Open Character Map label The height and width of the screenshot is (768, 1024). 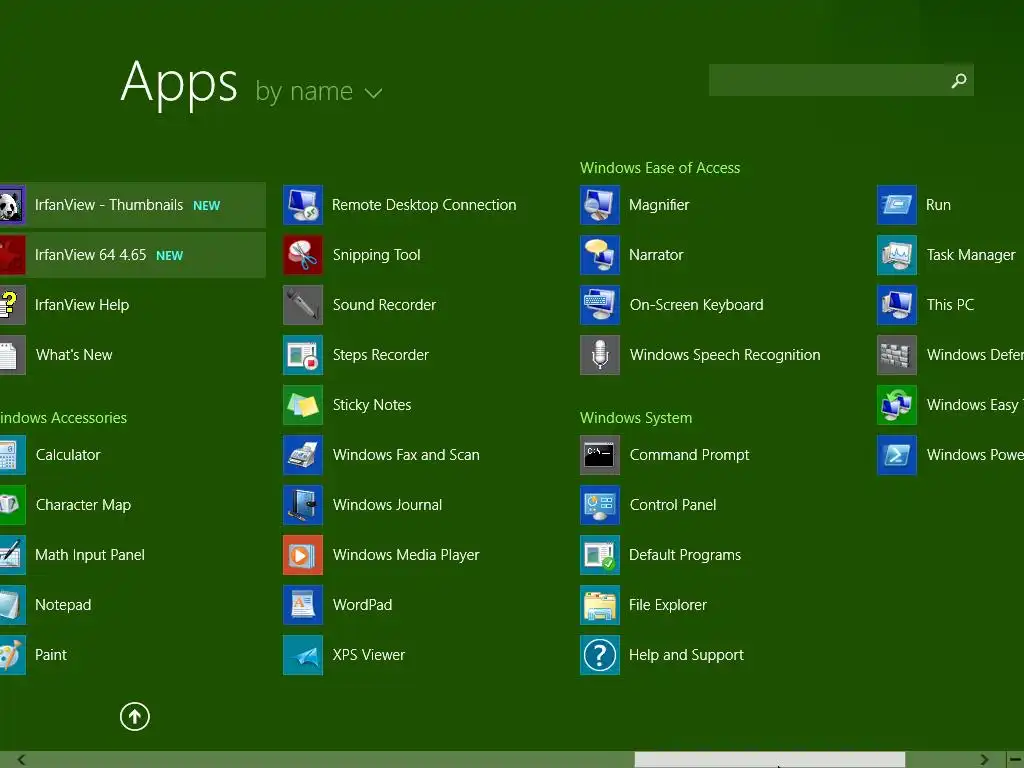coord(83,505)
